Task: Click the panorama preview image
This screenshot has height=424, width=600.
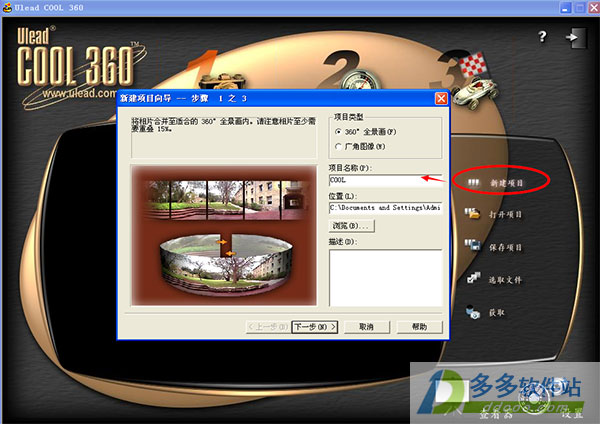Action: point(224,236)
